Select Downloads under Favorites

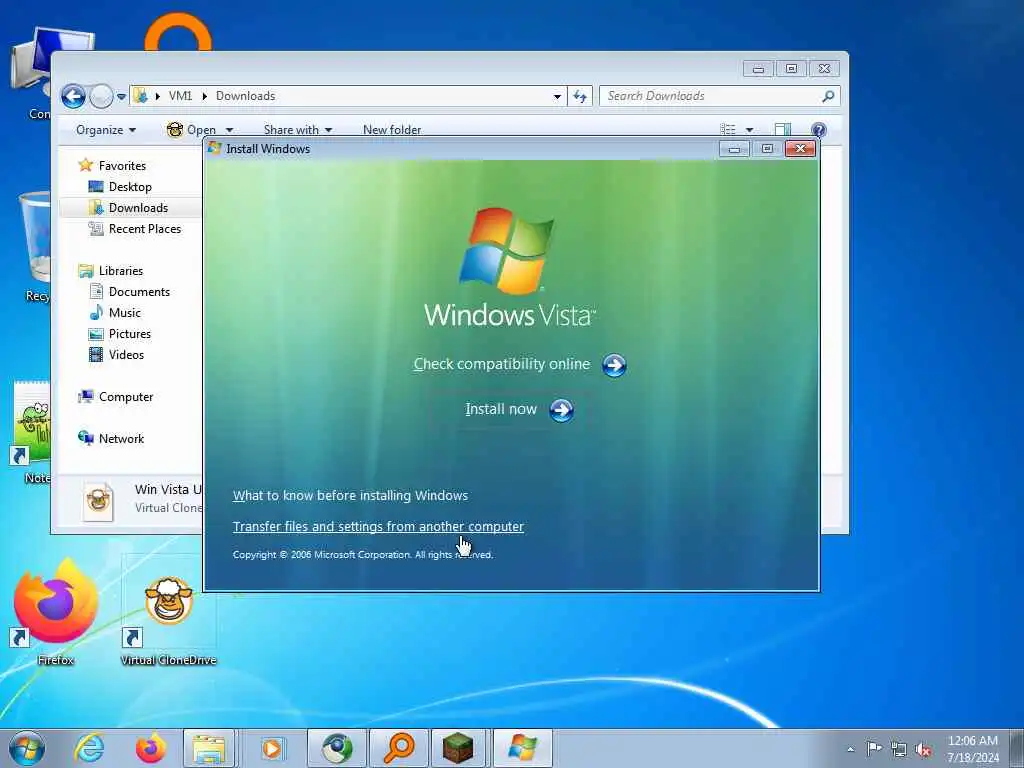tap(138, 208)
